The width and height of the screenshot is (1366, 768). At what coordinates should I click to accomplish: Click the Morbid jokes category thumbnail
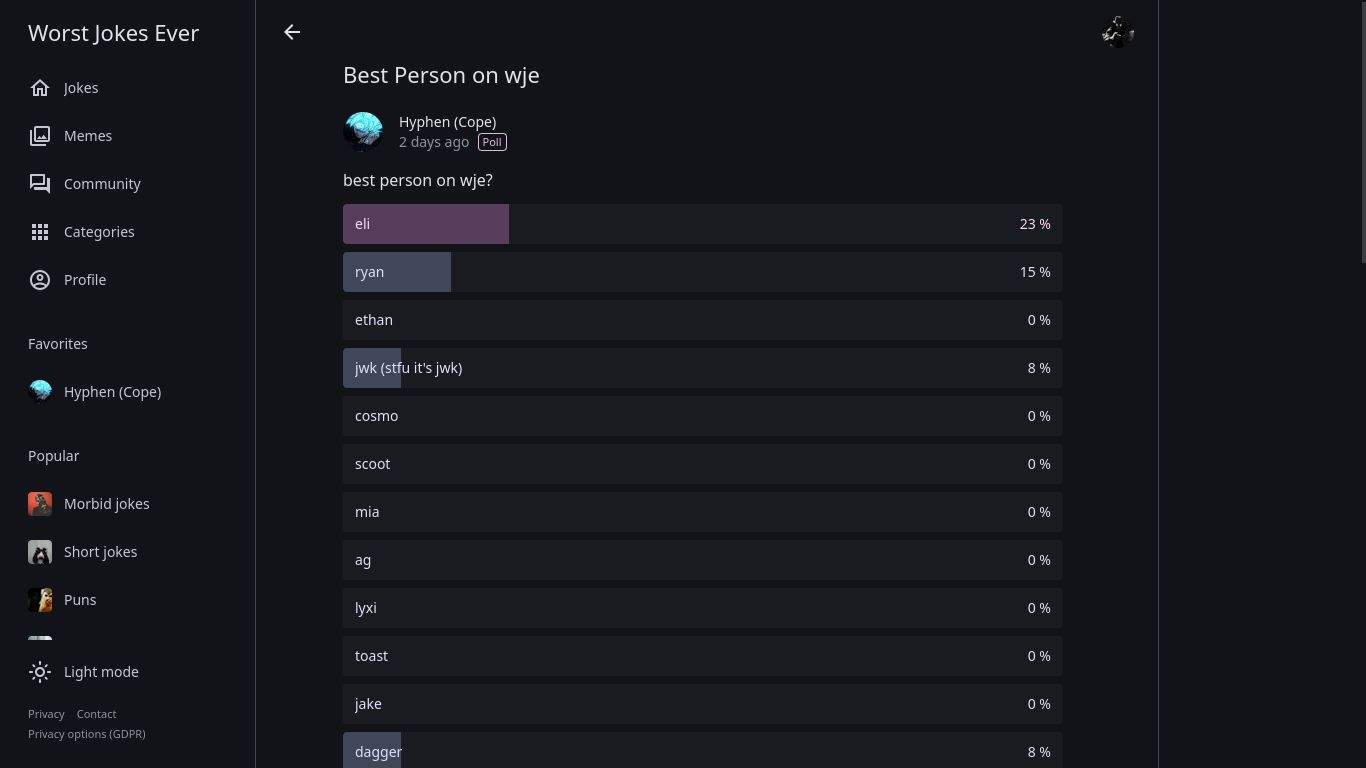[x=40, y=504]
